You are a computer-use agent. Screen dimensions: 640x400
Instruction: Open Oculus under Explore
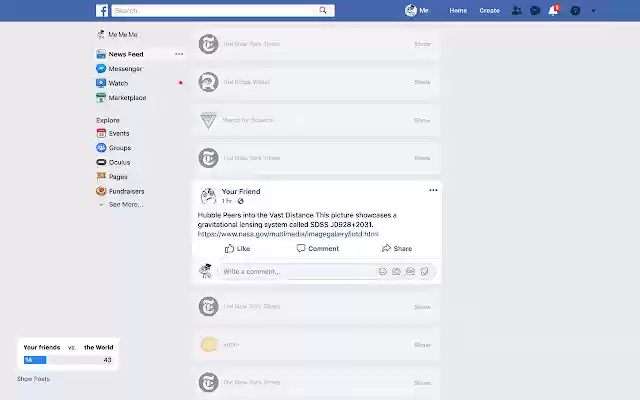point(119,162)
